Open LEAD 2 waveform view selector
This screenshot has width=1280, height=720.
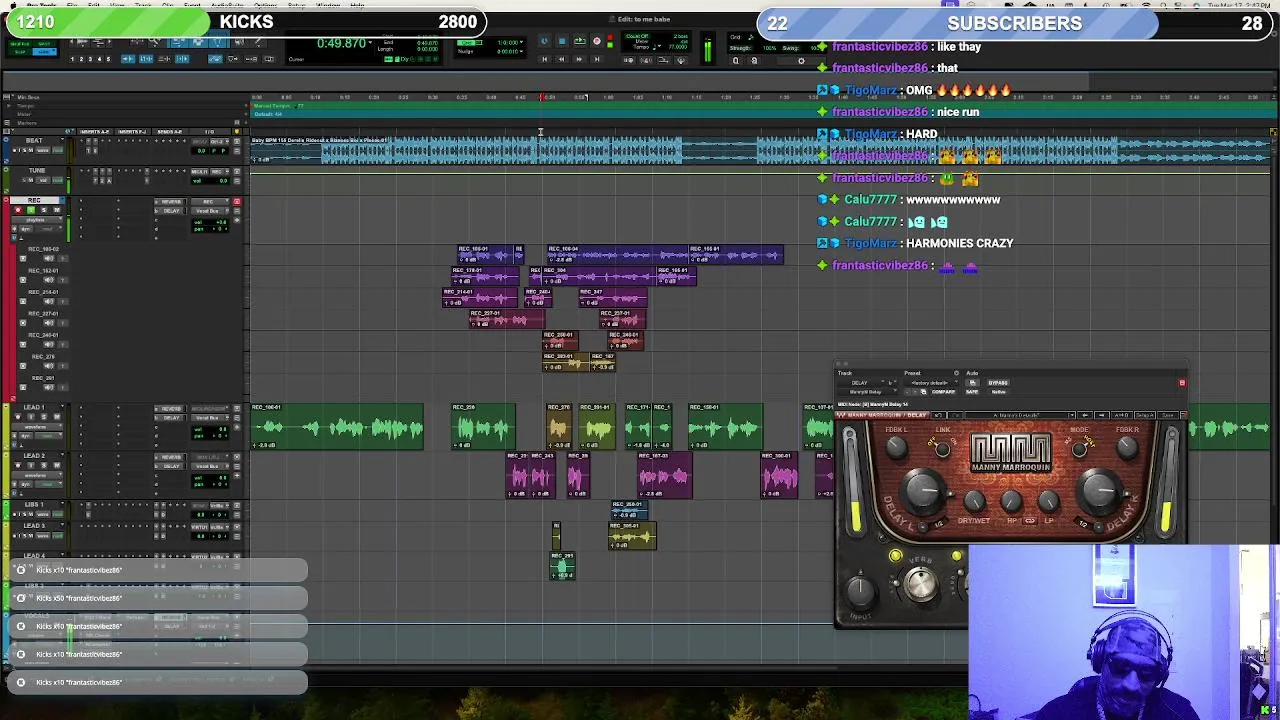pyautogui.click(x=37, y=475)
